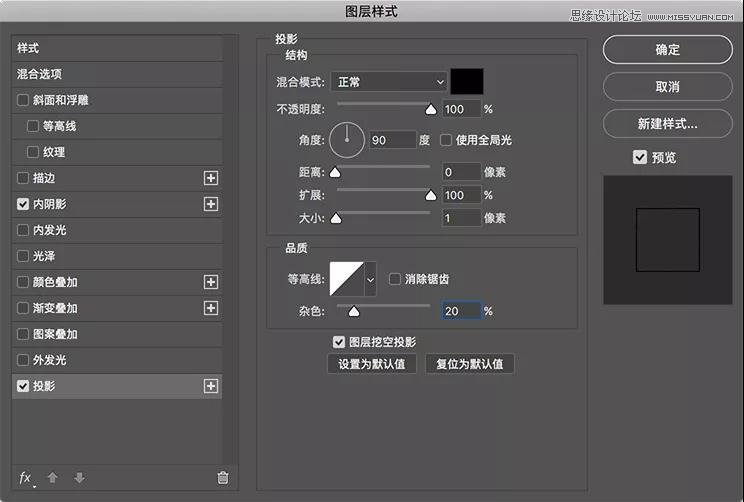Click the 复位为默认值 button
744x502 pixels.
tap(469, 364)
